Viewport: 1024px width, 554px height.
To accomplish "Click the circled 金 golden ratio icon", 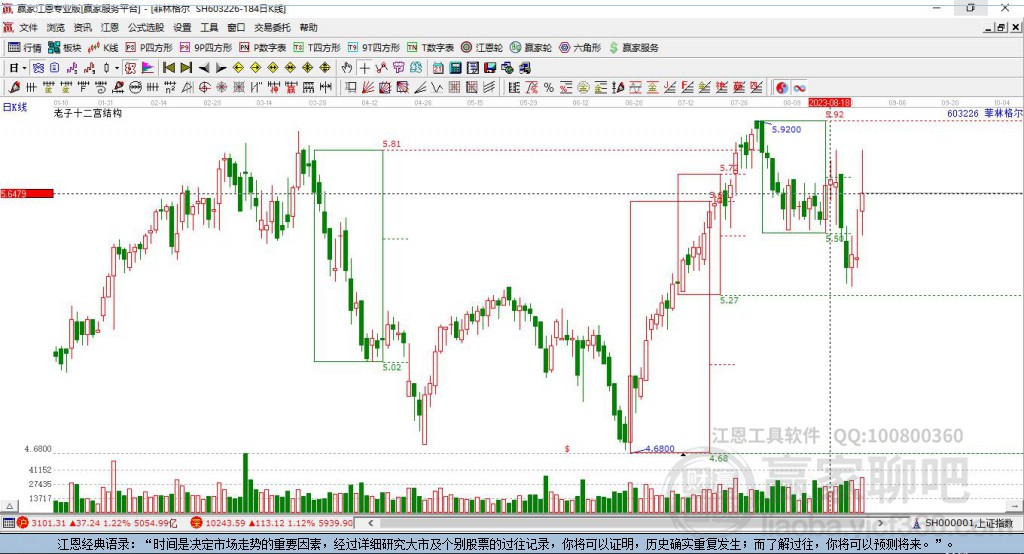I will [583, 88].
